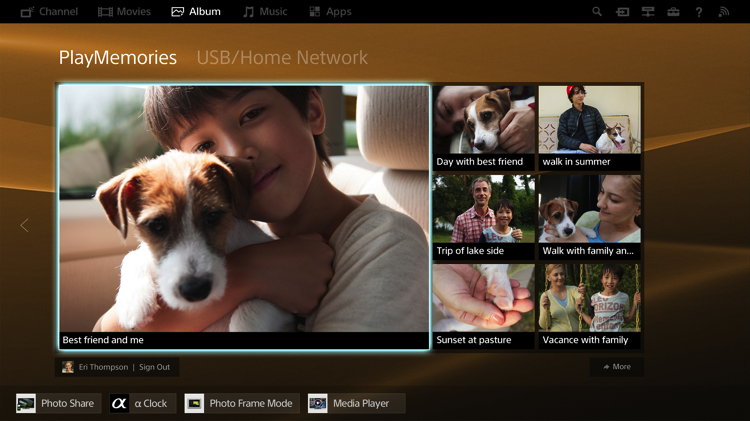
Task: Open the Sunset at pasture album
Action: (484, 306)
